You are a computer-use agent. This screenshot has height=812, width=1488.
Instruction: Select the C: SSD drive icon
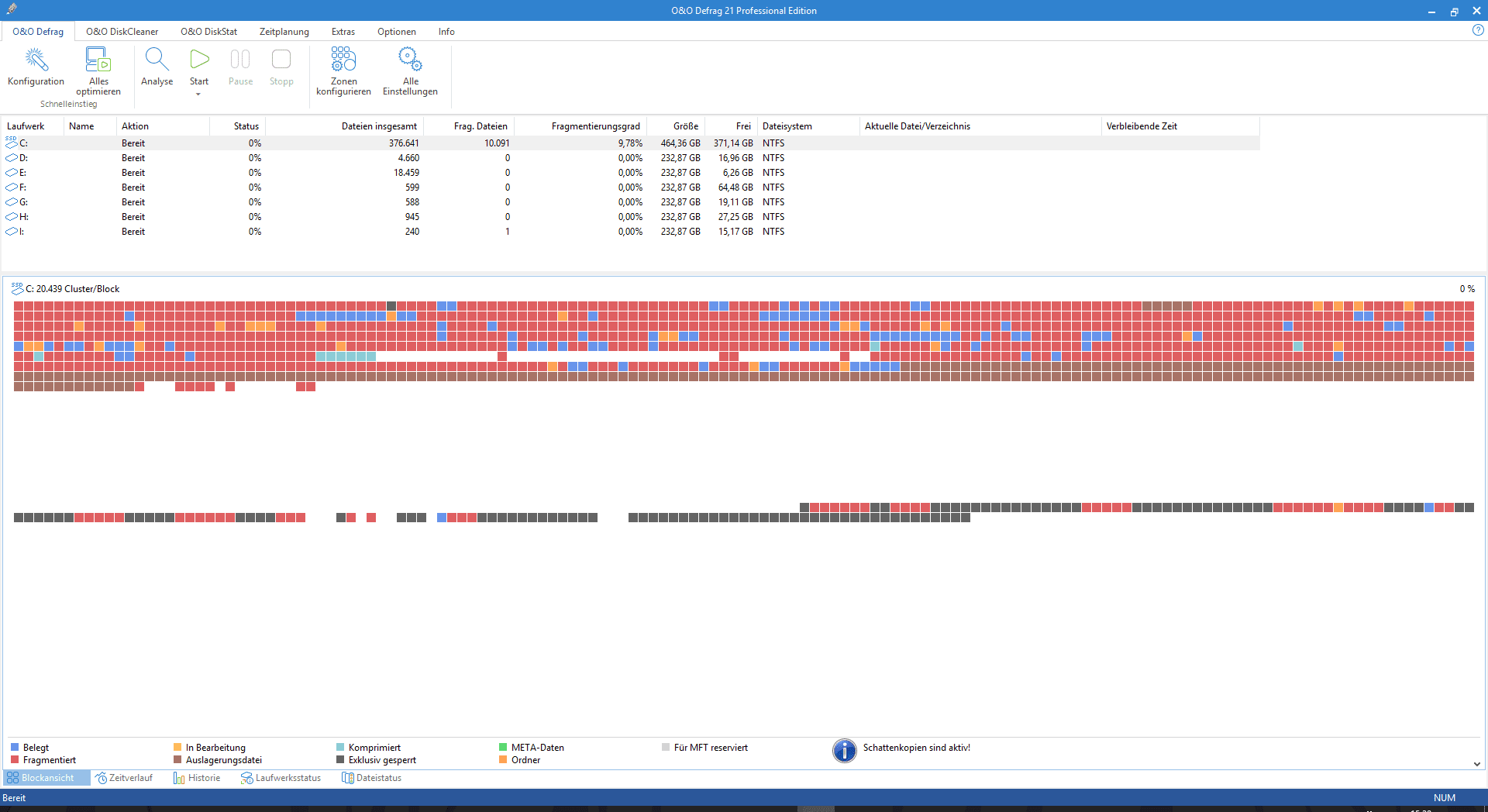click(12, 142)
